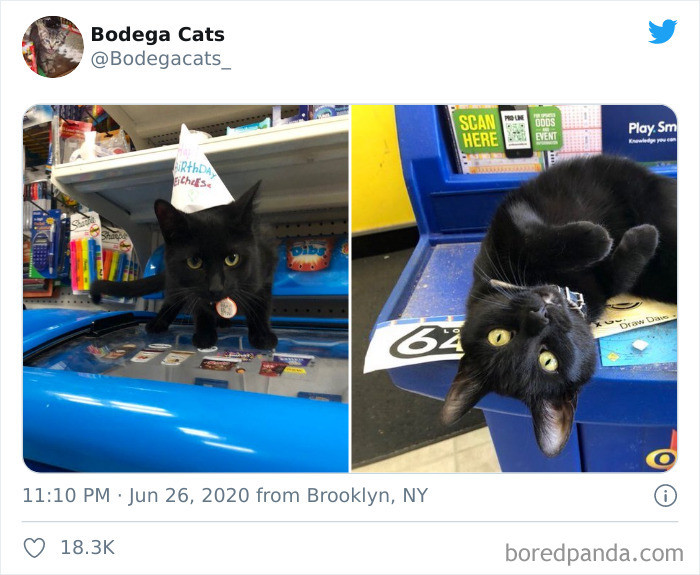Click the ODDS EVENT green sign

pyautogui.click(x=545, y=129)
